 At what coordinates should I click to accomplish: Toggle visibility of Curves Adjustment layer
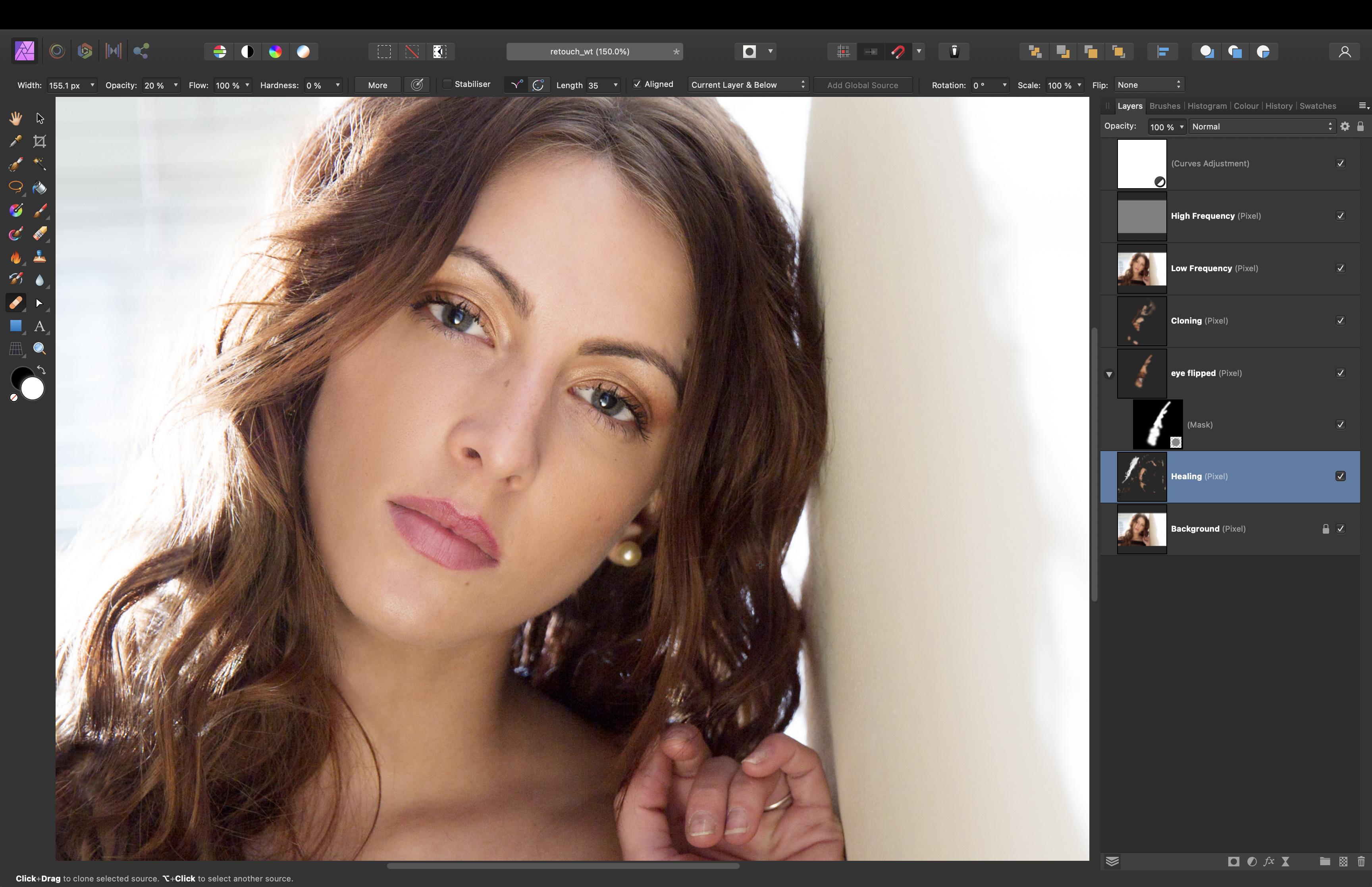point(1341,163)
